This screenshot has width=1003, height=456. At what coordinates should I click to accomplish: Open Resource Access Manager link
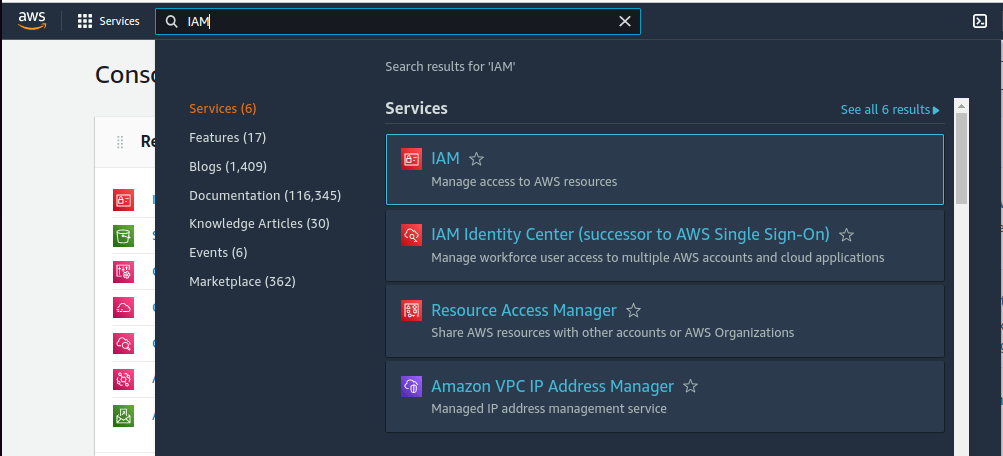click(524, 310)
